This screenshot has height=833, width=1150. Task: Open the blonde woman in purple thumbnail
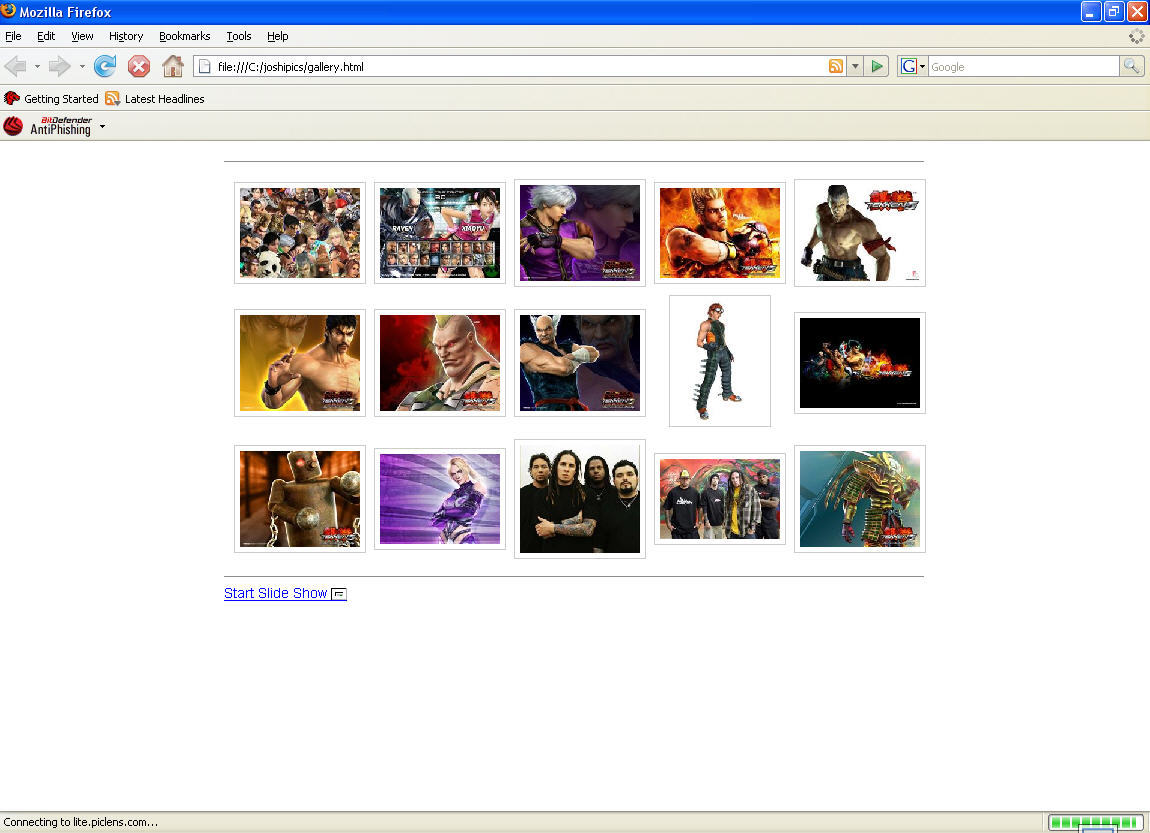[x=440, y=499]
